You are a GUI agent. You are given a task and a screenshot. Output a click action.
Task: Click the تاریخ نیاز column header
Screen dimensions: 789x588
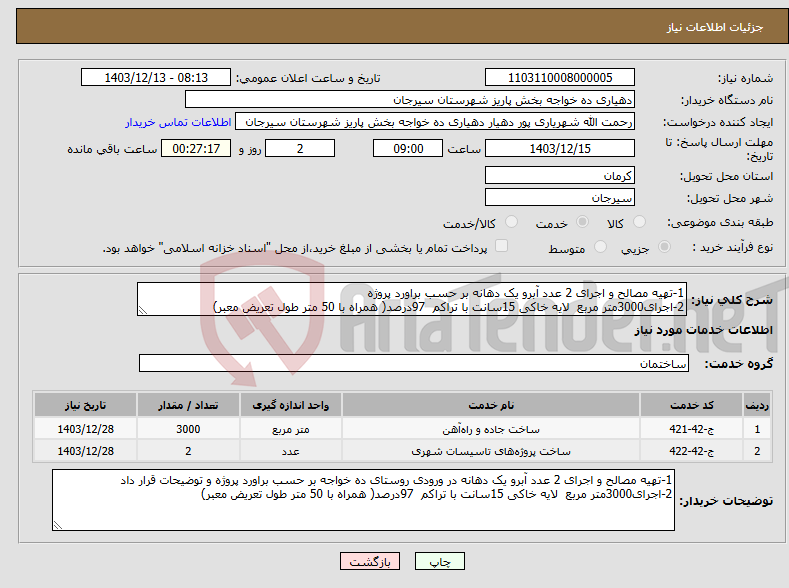coord(86,405)
